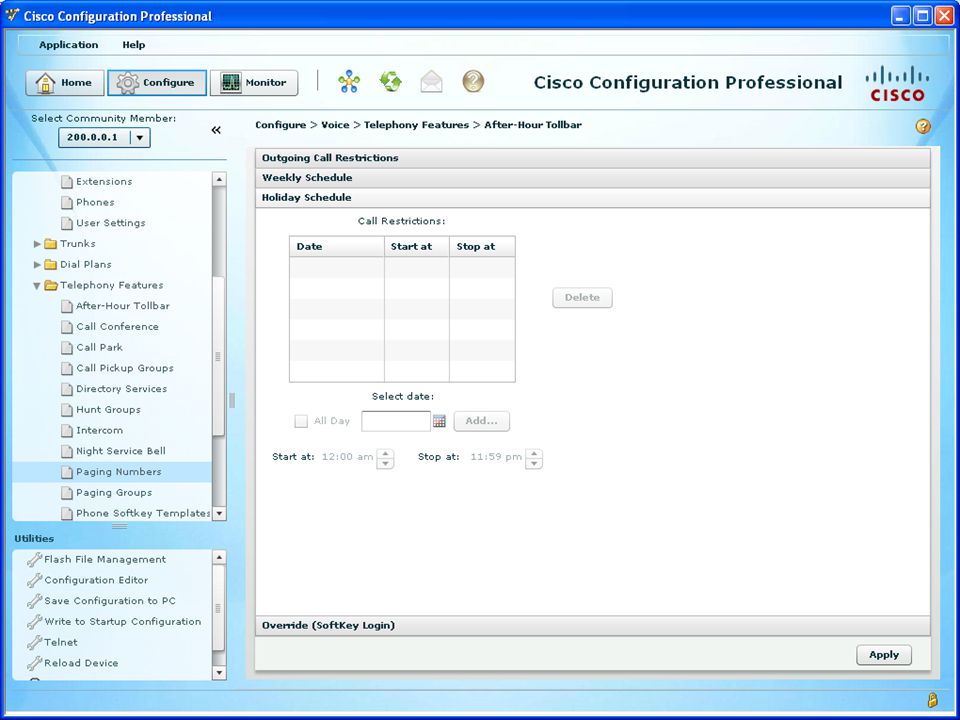Viewport: 960px width, 720px height.
Task: Collapse the Telephony Features folder
Action: 37,285
